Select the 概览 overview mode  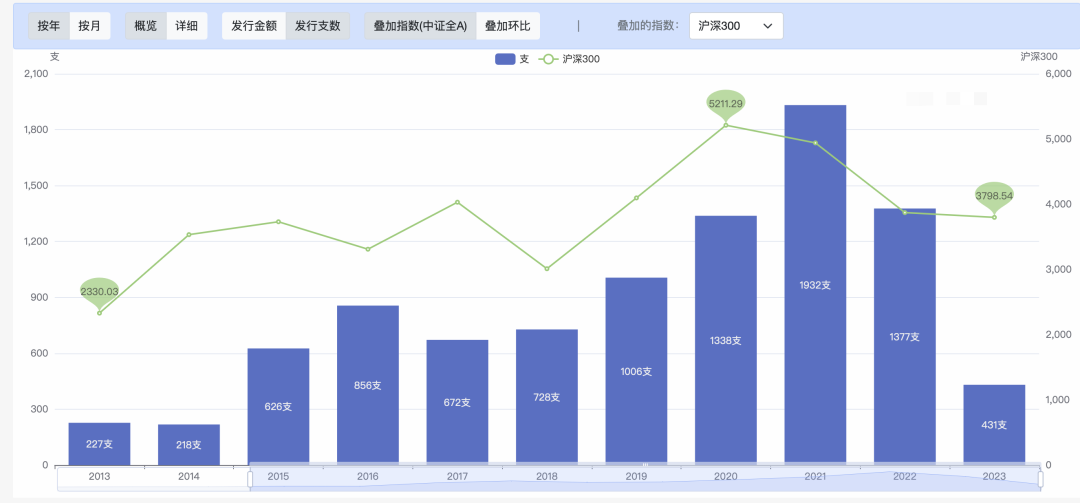point(145,26)
